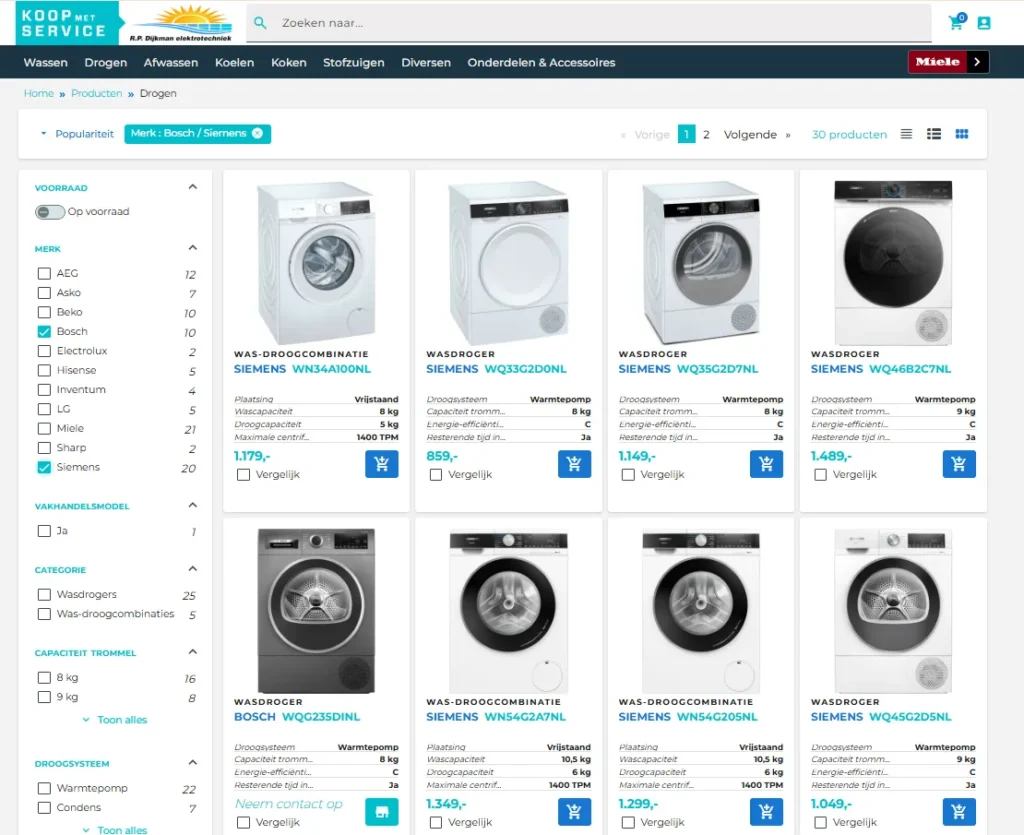
Task: Toggle the Op voorraad switch
Action: 50,212
